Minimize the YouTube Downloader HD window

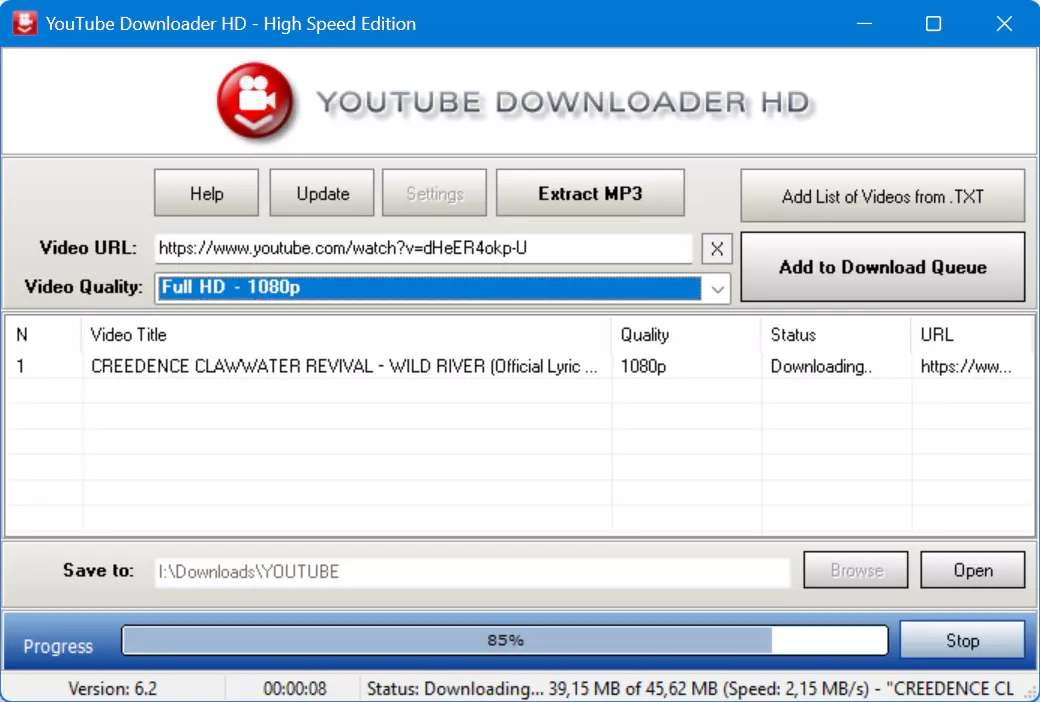pyautogui.click(x=864, y=24)
